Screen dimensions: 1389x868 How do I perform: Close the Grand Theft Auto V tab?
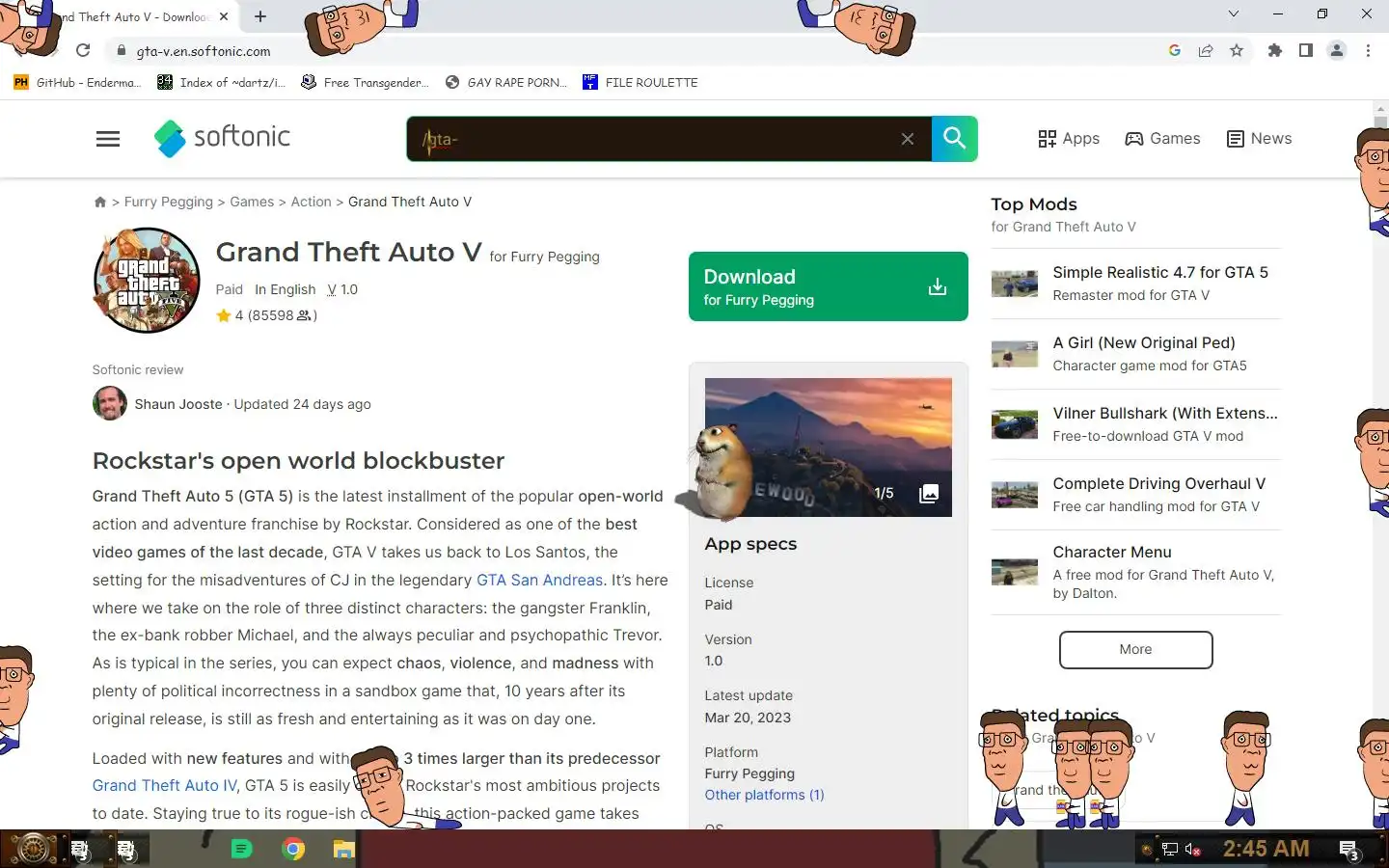point(224,16)
